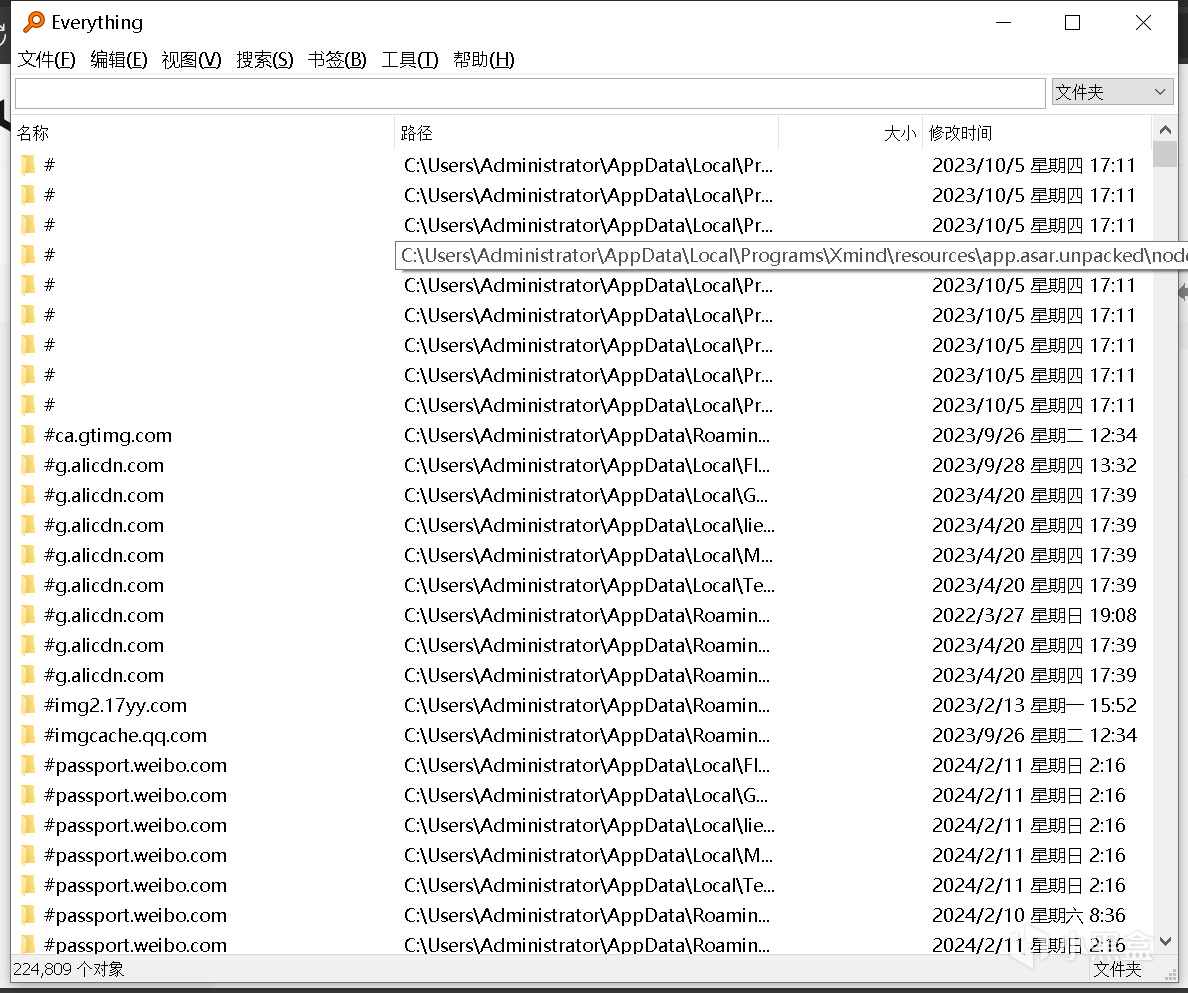The width and height of the screenshot is (1188, 993).
Task: Click the date 2024/2/10 星期六 8:36
Action: click(x=1029, y=915)
